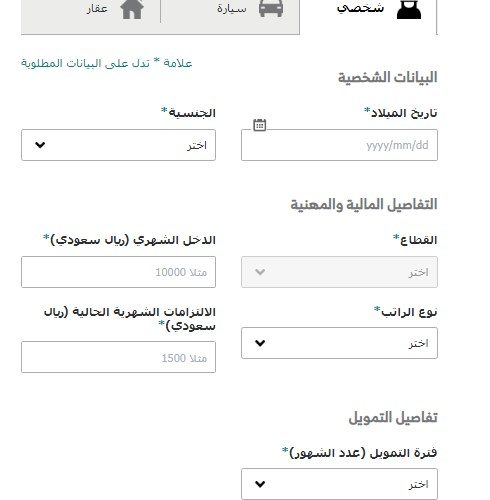Click the salary type chevron arrow

pos(260,343)
